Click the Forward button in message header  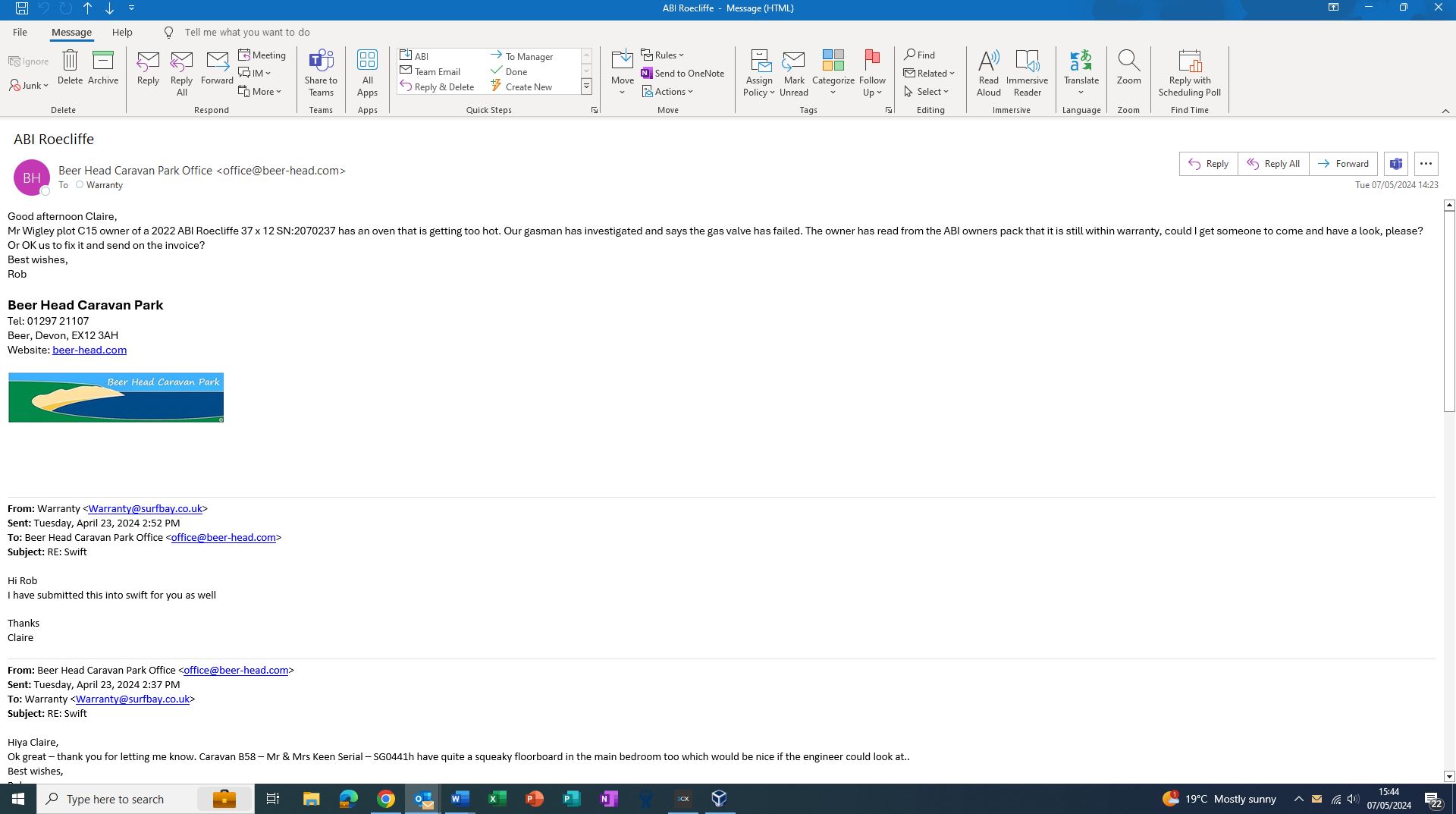coord(1343,164)
